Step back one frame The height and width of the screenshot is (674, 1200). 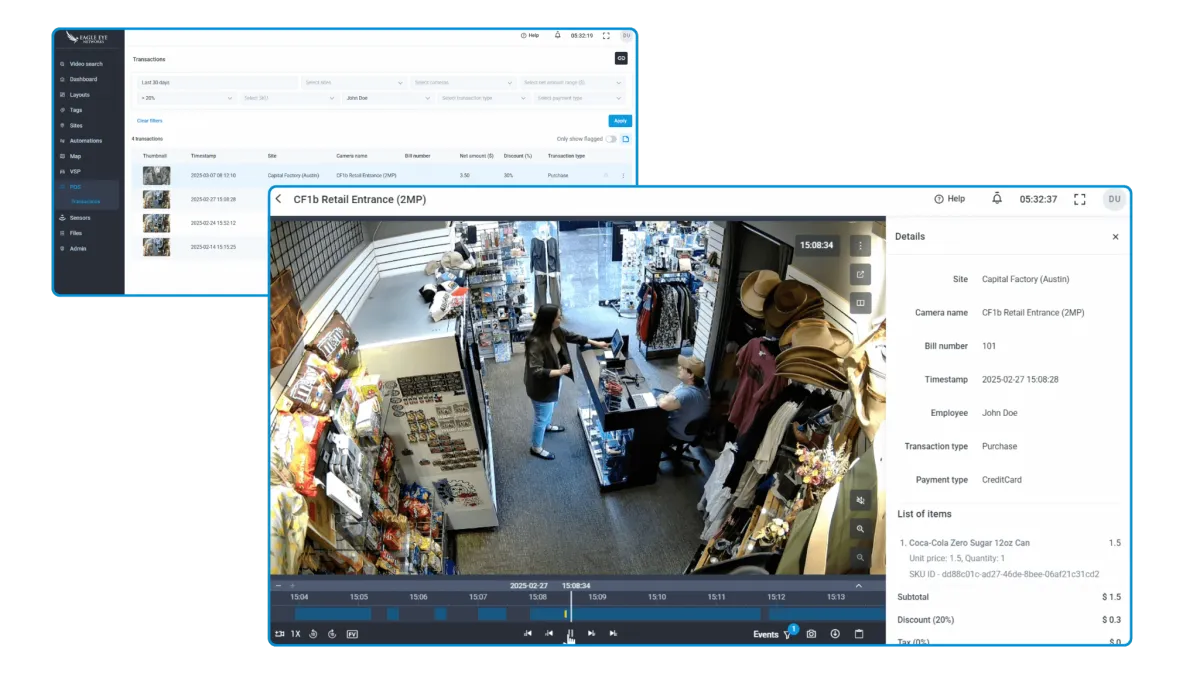click(x=549, y=634)
